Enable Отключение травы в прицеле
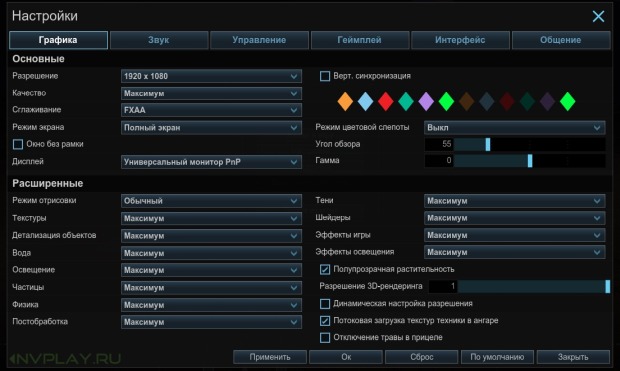 pos(325,337)
